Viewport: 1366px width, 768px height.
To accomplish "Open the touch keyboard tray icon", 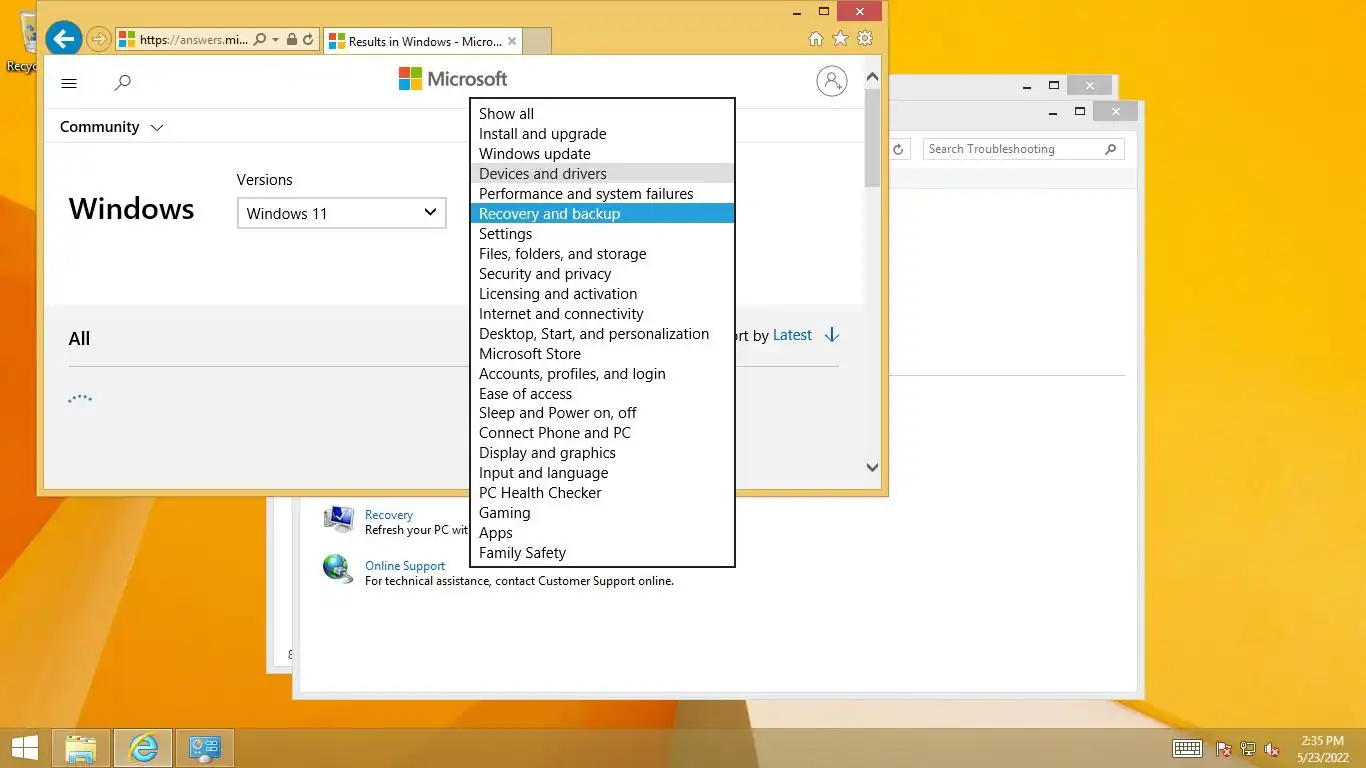I will pos(1187,748).
